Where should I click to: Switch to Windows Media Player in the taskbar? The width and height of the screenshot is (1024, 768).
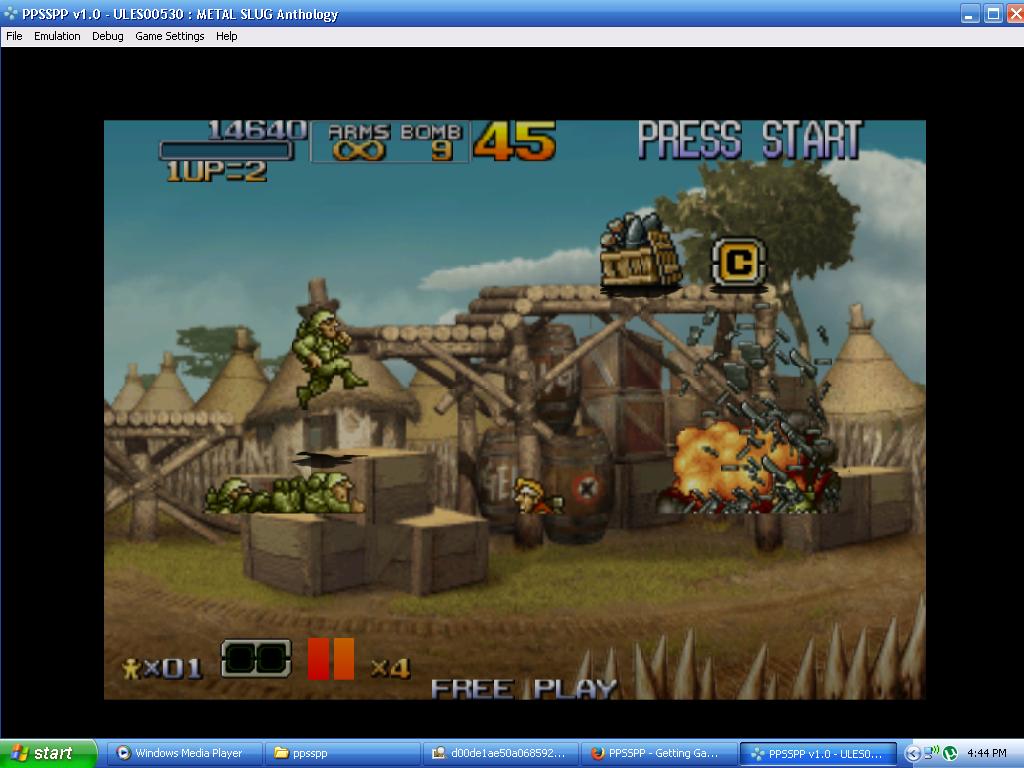[185, 753]
